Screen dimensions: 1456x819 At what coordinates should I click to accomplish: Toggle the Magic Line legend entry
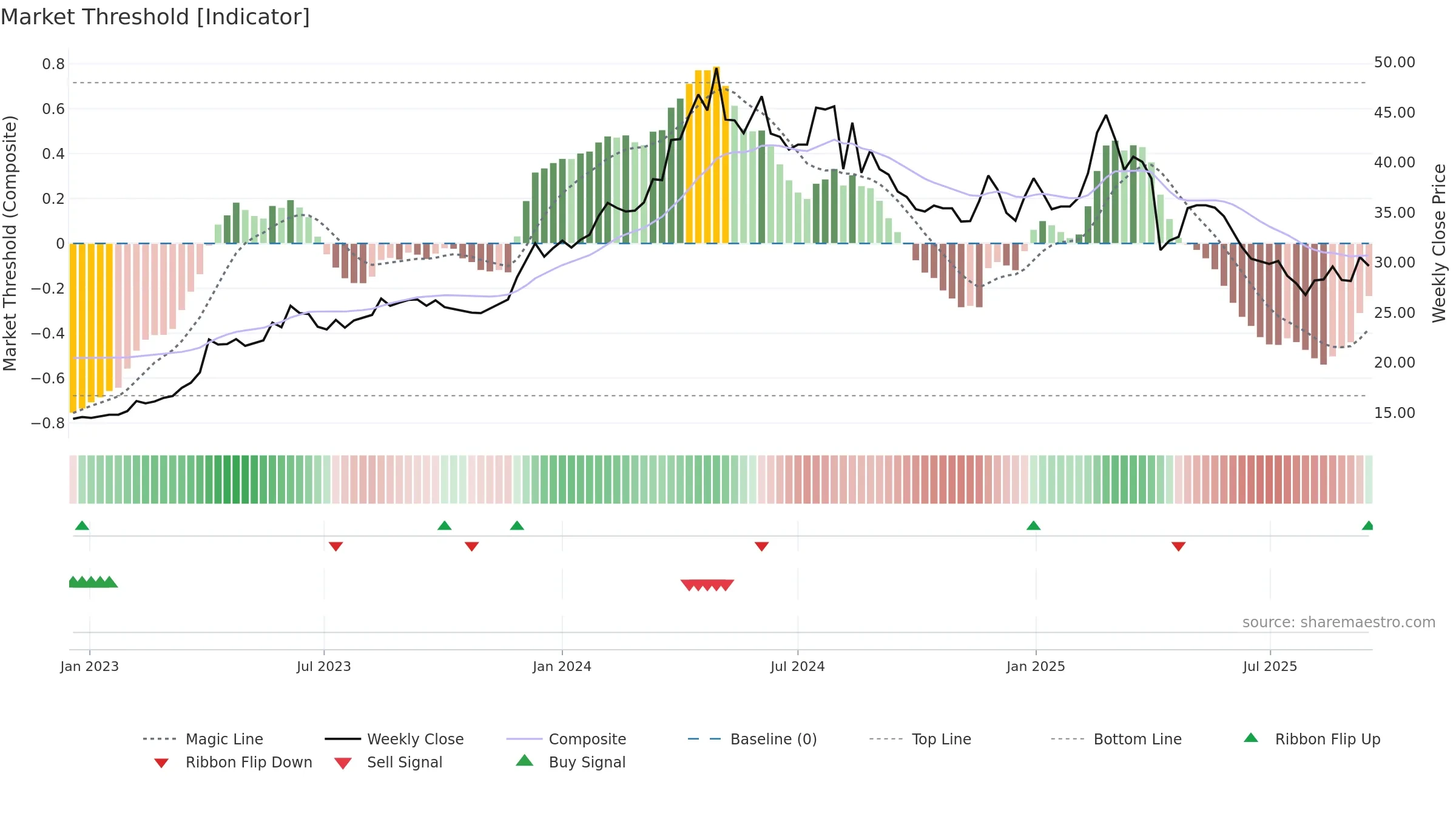(x=203, y=739)
